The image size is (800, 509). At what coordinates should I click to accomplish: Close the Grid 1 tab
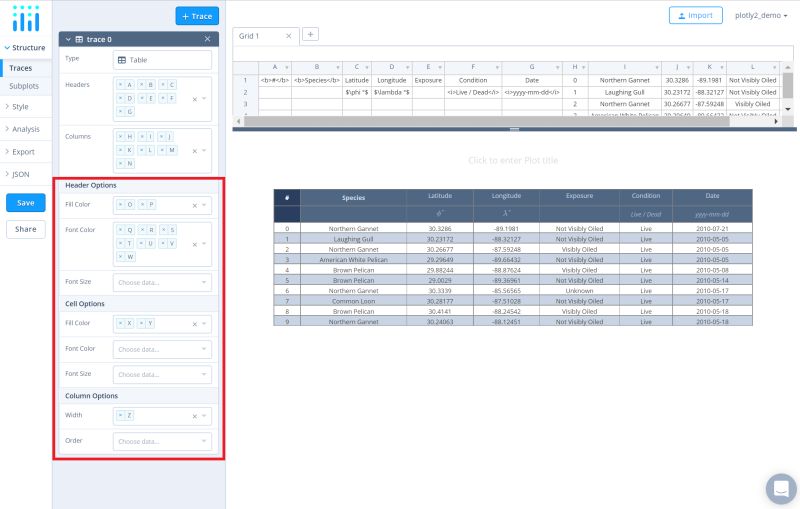coord(289,36)
